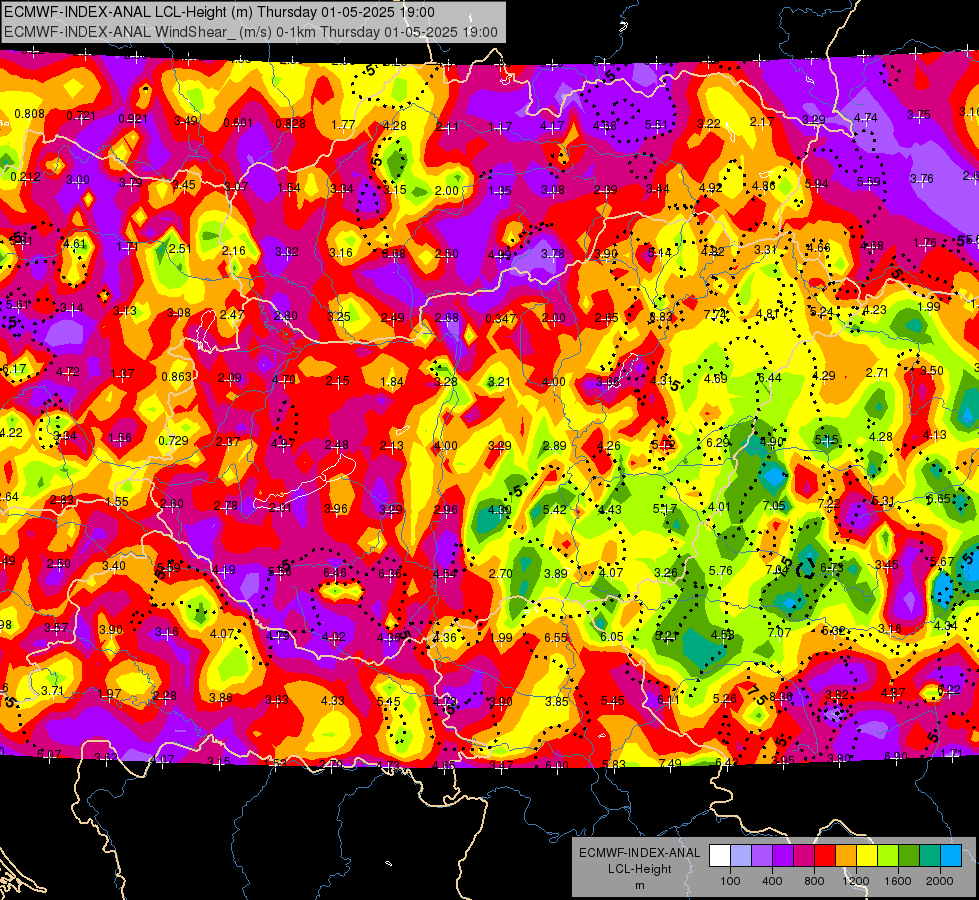The height and width of the screenshot is (900, 979).
Task: Click the LCL-Height label inside the legend box
Action: click(x=639, y=869)
